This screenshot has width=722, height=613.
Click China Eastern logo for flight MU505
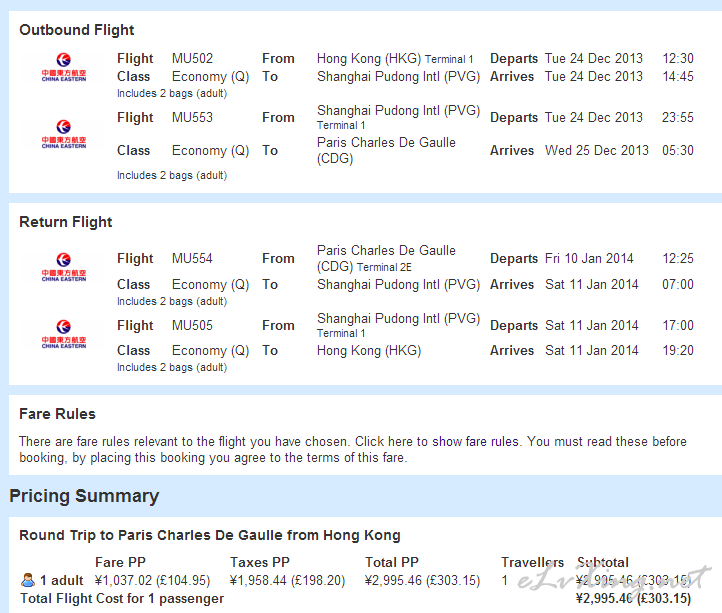(63, 334)
